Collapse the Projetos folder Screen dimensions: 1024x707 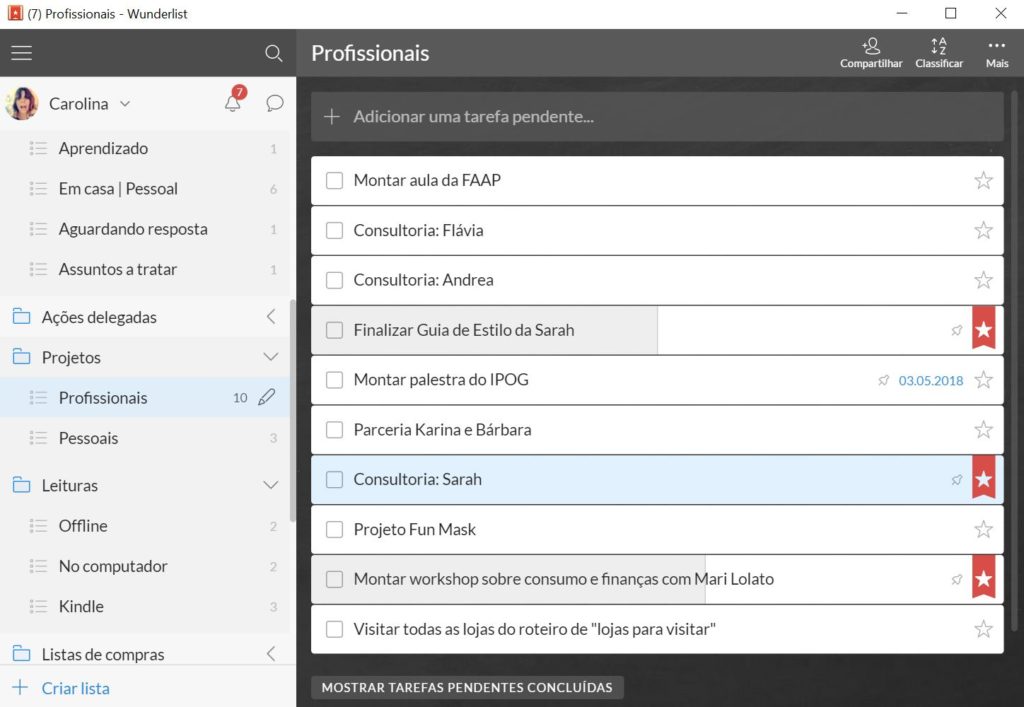pos(271,356)
